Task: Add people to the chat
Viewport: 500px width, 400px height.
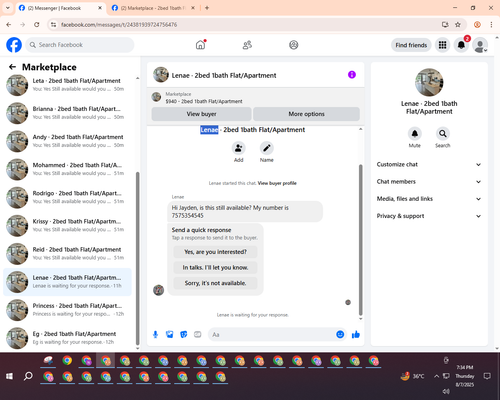Action: click(238, 148)
